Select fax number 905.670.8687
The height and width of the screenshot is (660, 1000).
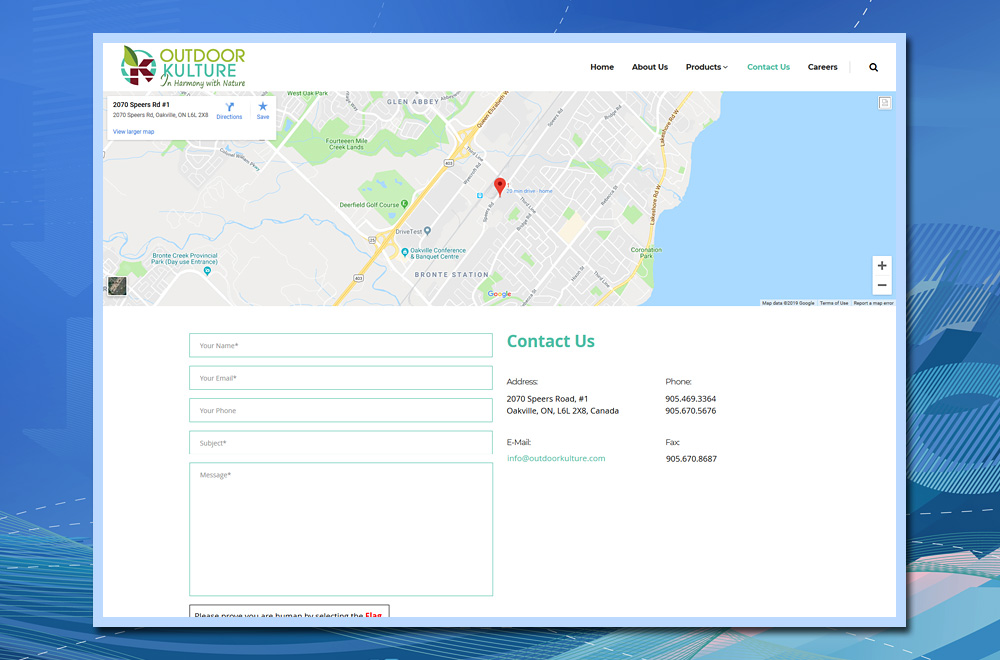click(691, 458)
